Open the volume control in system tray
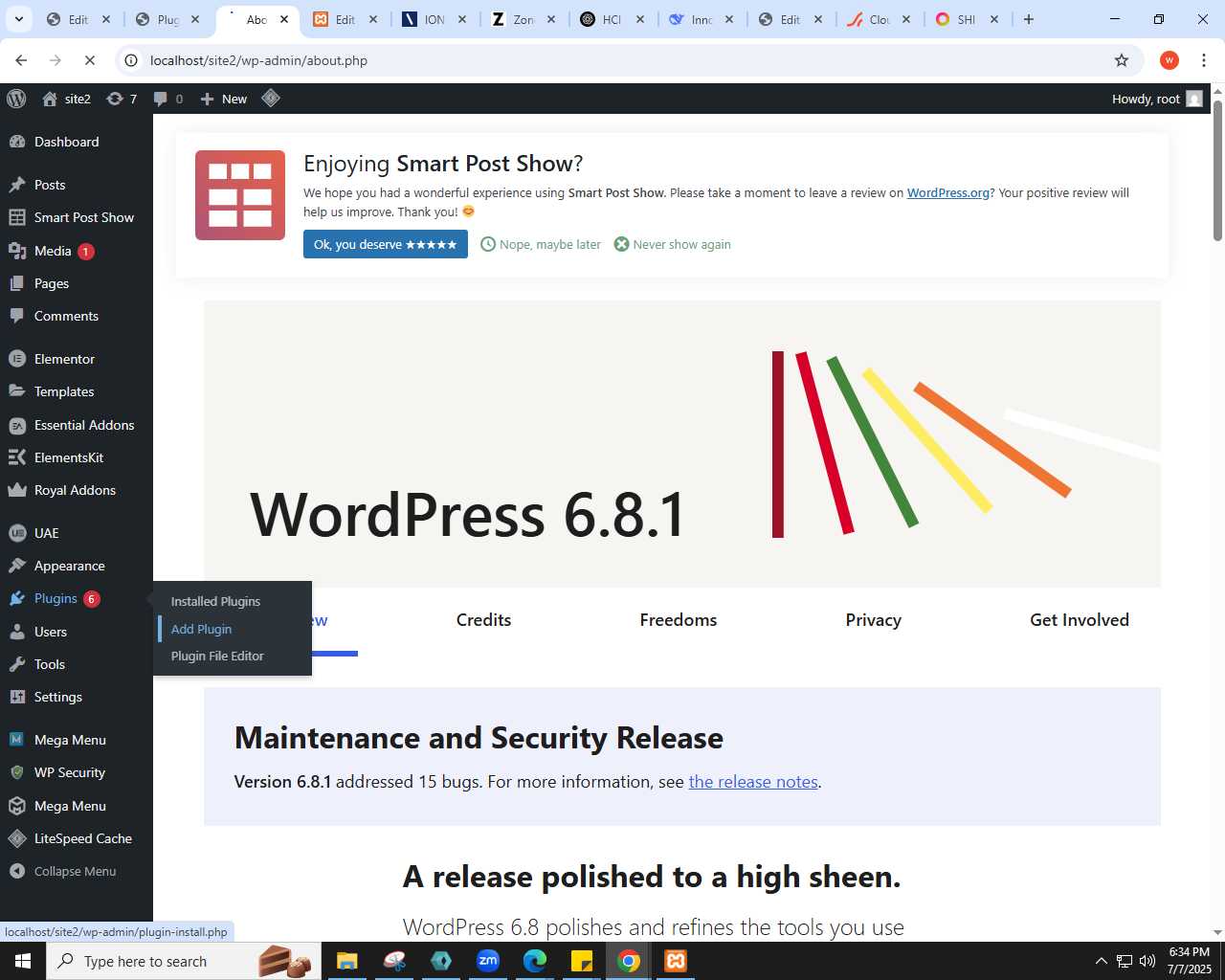Image resolution: width=1225 pixels, height=980 pixels. [1147, 961]
